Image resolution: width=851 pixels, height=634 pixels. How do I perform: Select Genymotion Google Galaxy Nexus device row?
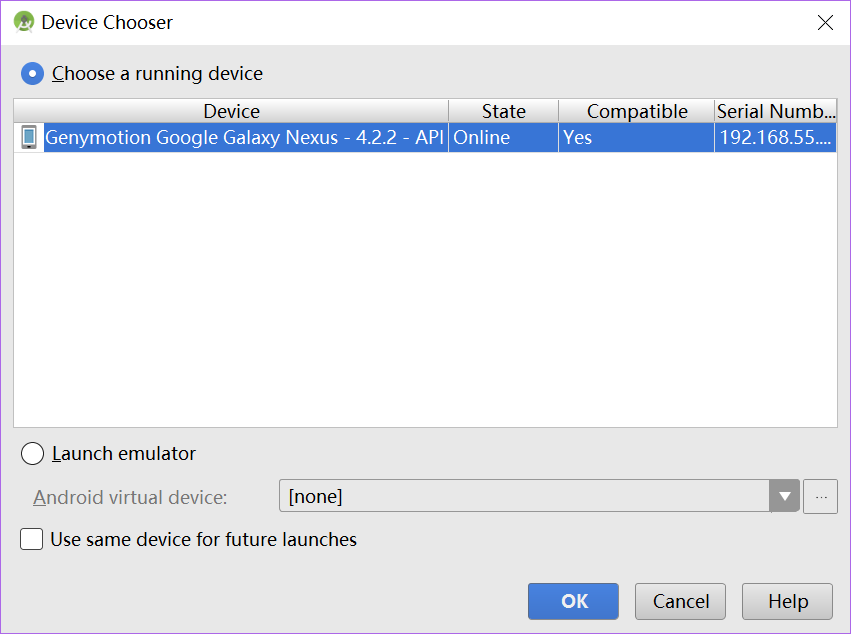pos(425,137)
